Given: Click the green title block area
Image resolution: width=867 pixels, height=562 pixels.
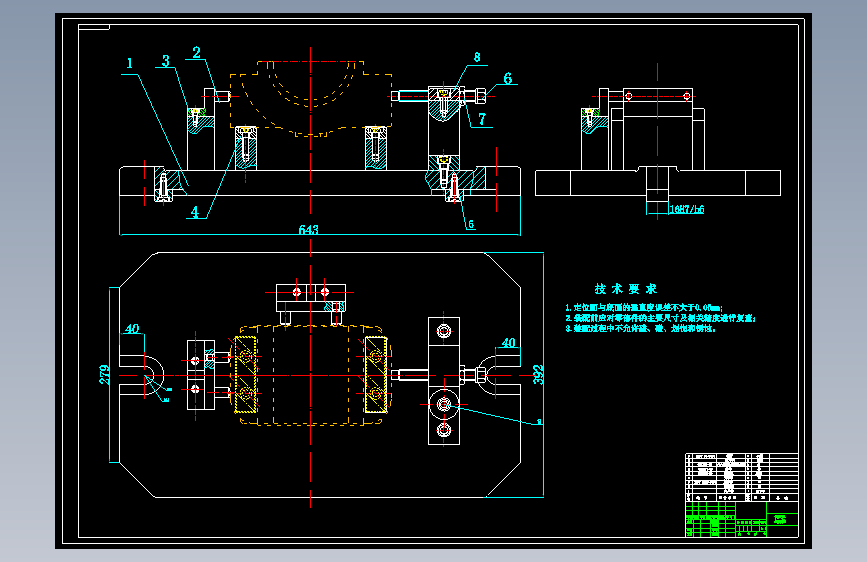Looking at the screenshot, I should coord(741,519).
